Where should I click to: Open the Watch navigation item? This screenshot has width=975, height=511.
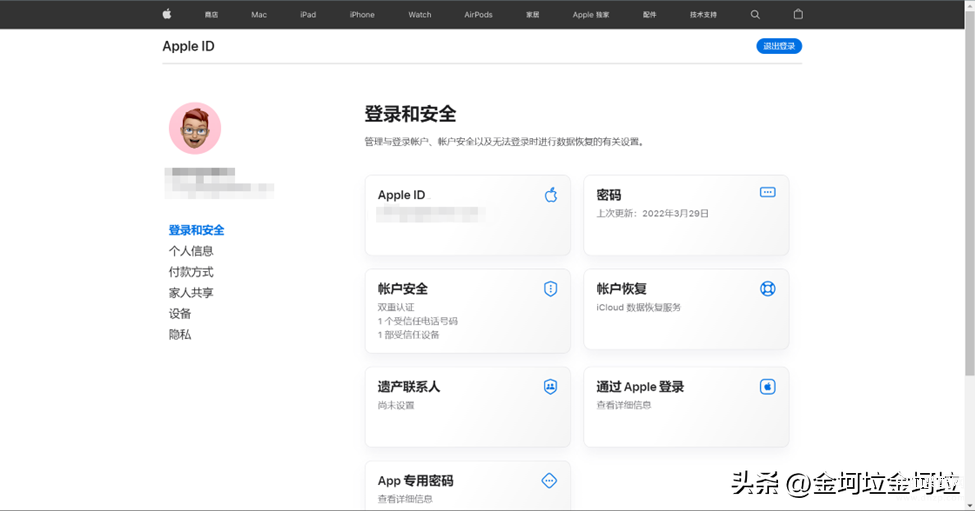[x=420, y=15]
